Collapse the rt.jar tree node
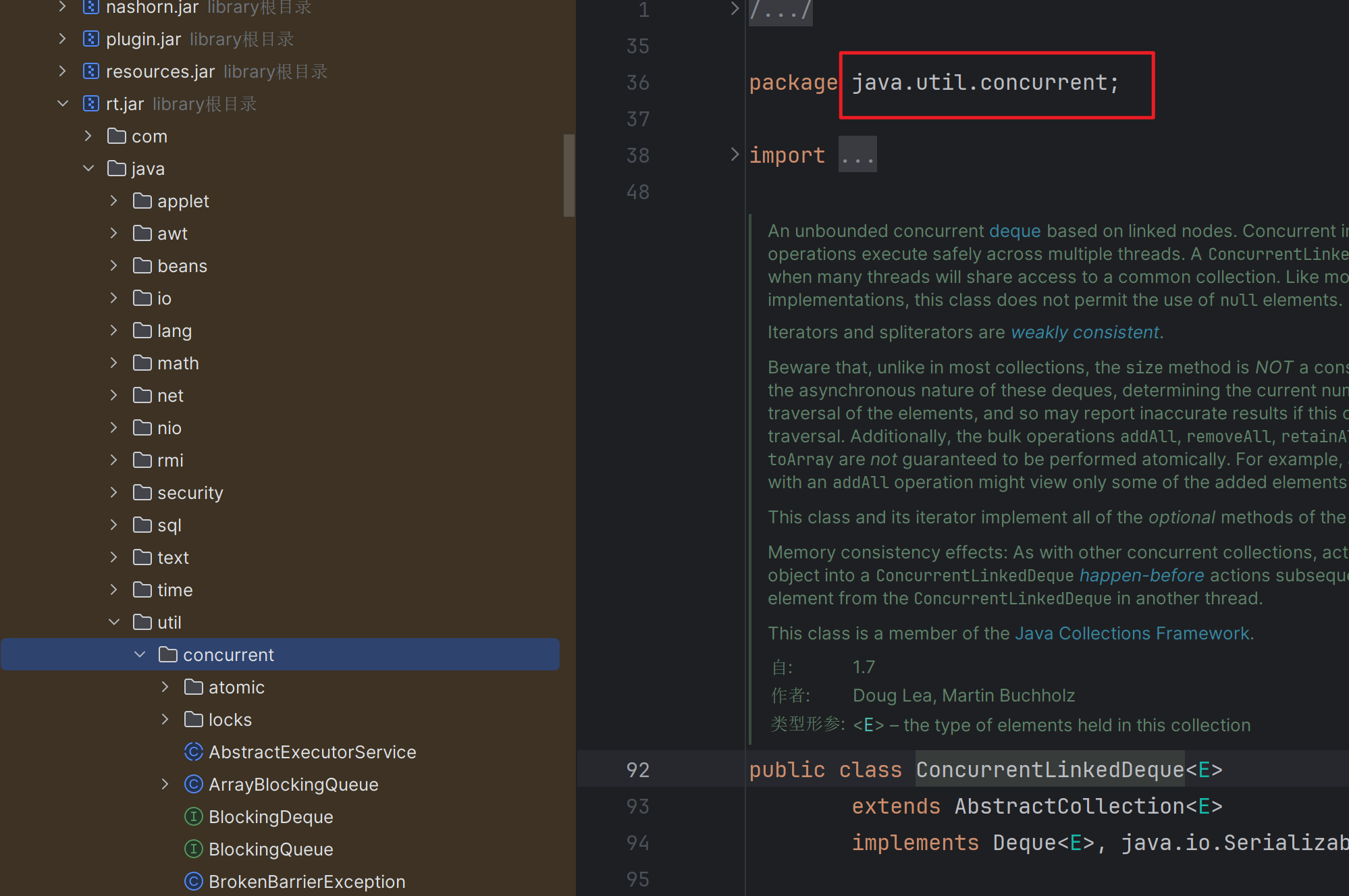Screen dimensions: 1349x896 [x=63, y=104]
